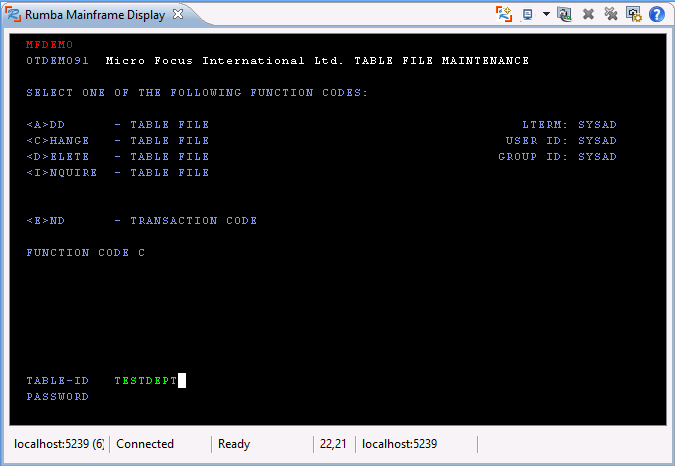Click the FUNCTION CODE field value C
The image size is (675, 466).
pos(142,253)
